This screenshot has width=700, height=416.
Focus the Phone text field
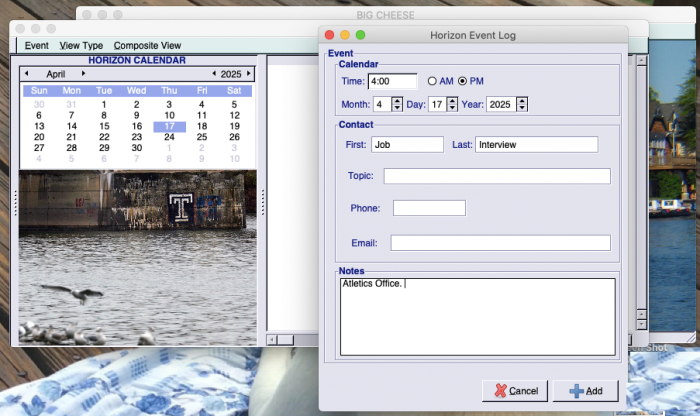[429, 208]
